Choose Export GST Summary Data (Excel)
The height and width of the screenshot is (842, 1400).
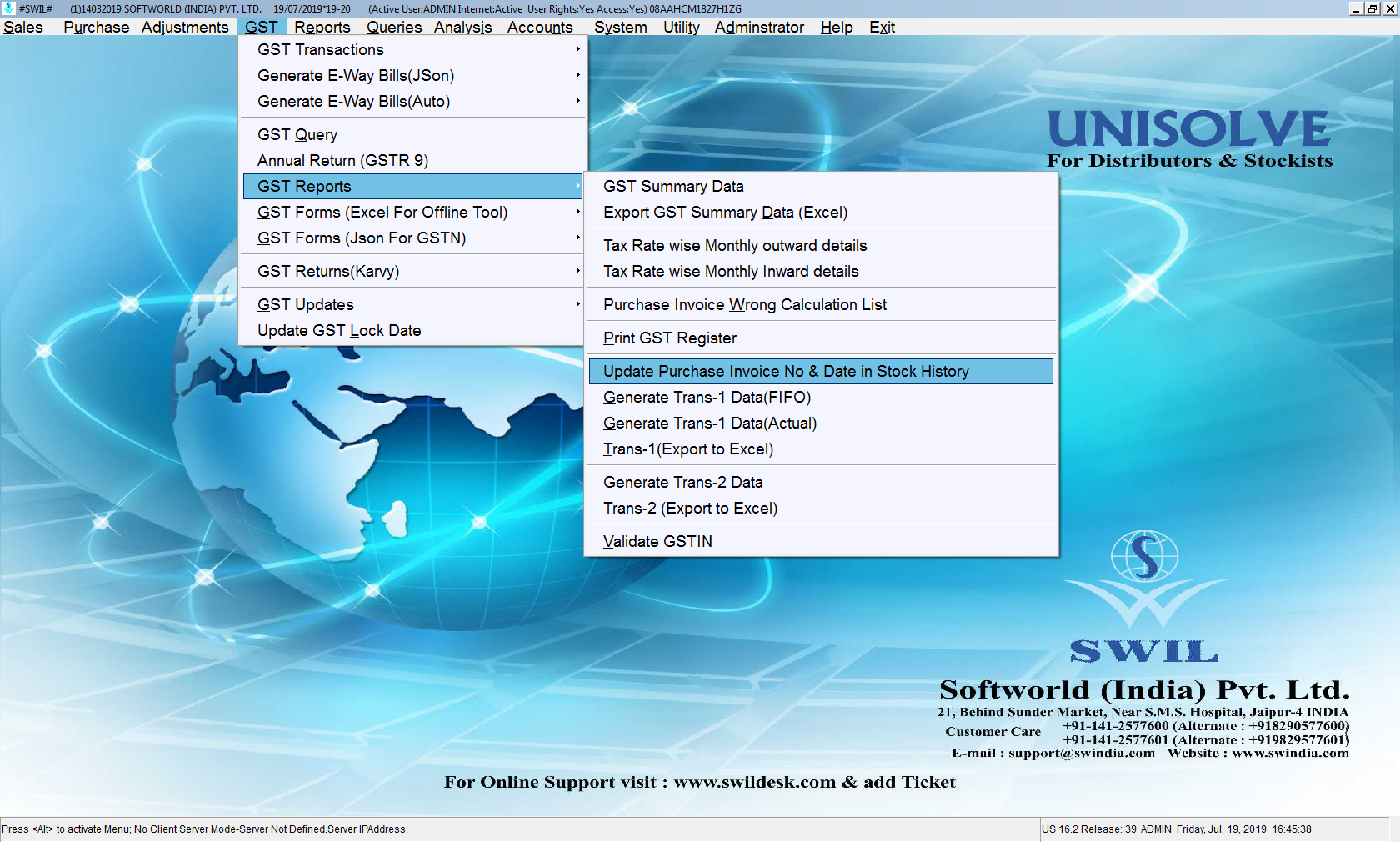pos(821,213)
